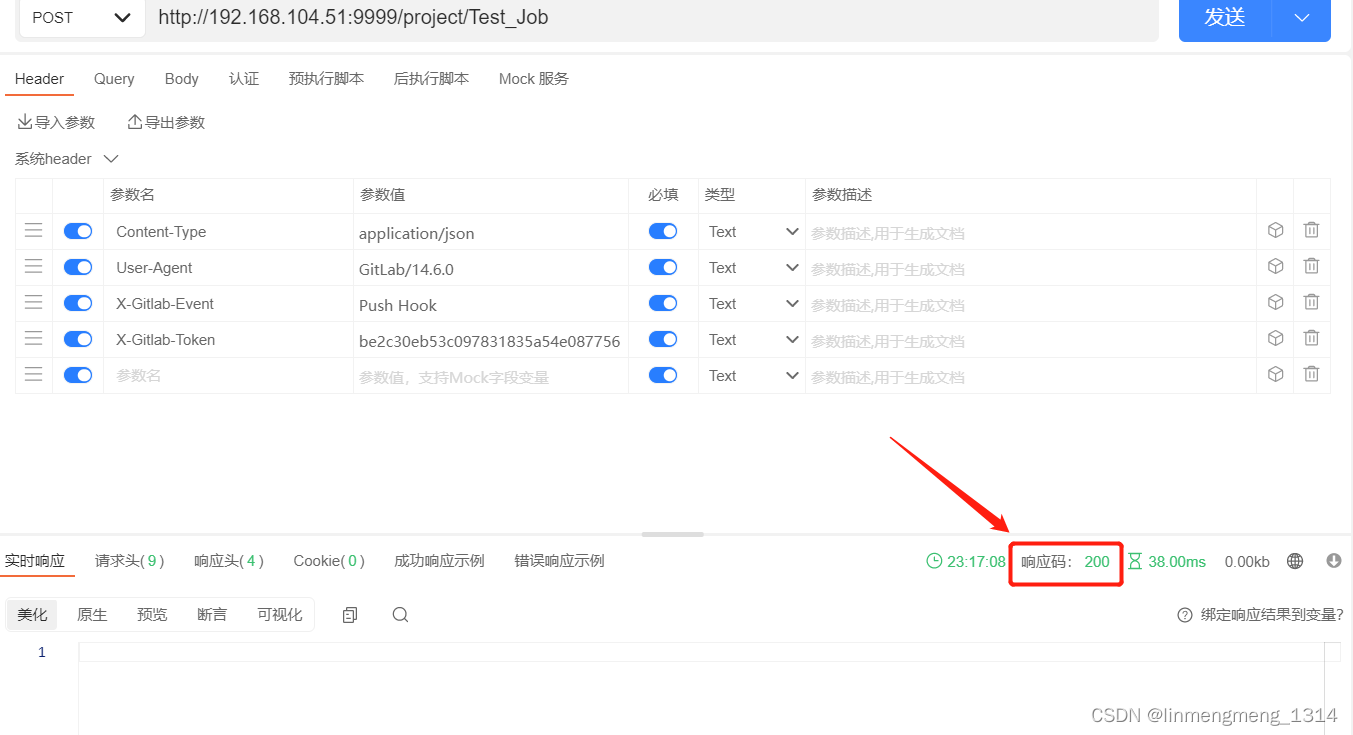Click the drag handle of the X-Gitlab-Token row
Viewport: 1353px width, 735px height.
point(33,339)
